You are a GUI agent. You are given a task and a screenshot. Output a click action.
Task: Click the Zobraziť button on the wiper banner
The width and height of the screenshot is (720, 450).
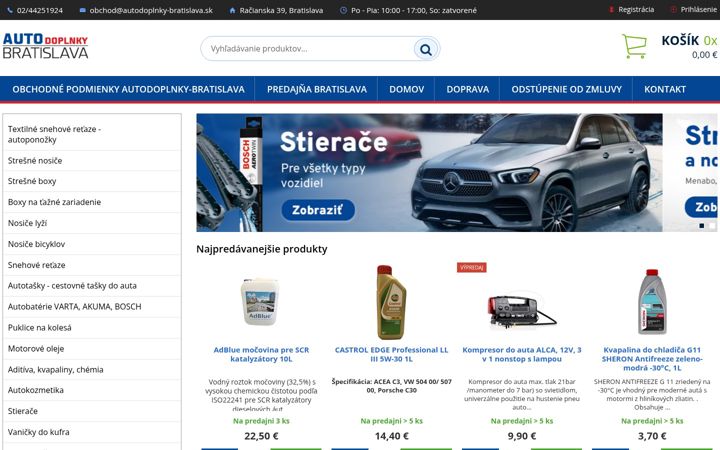pyautogui.click(x=318, y=210)
